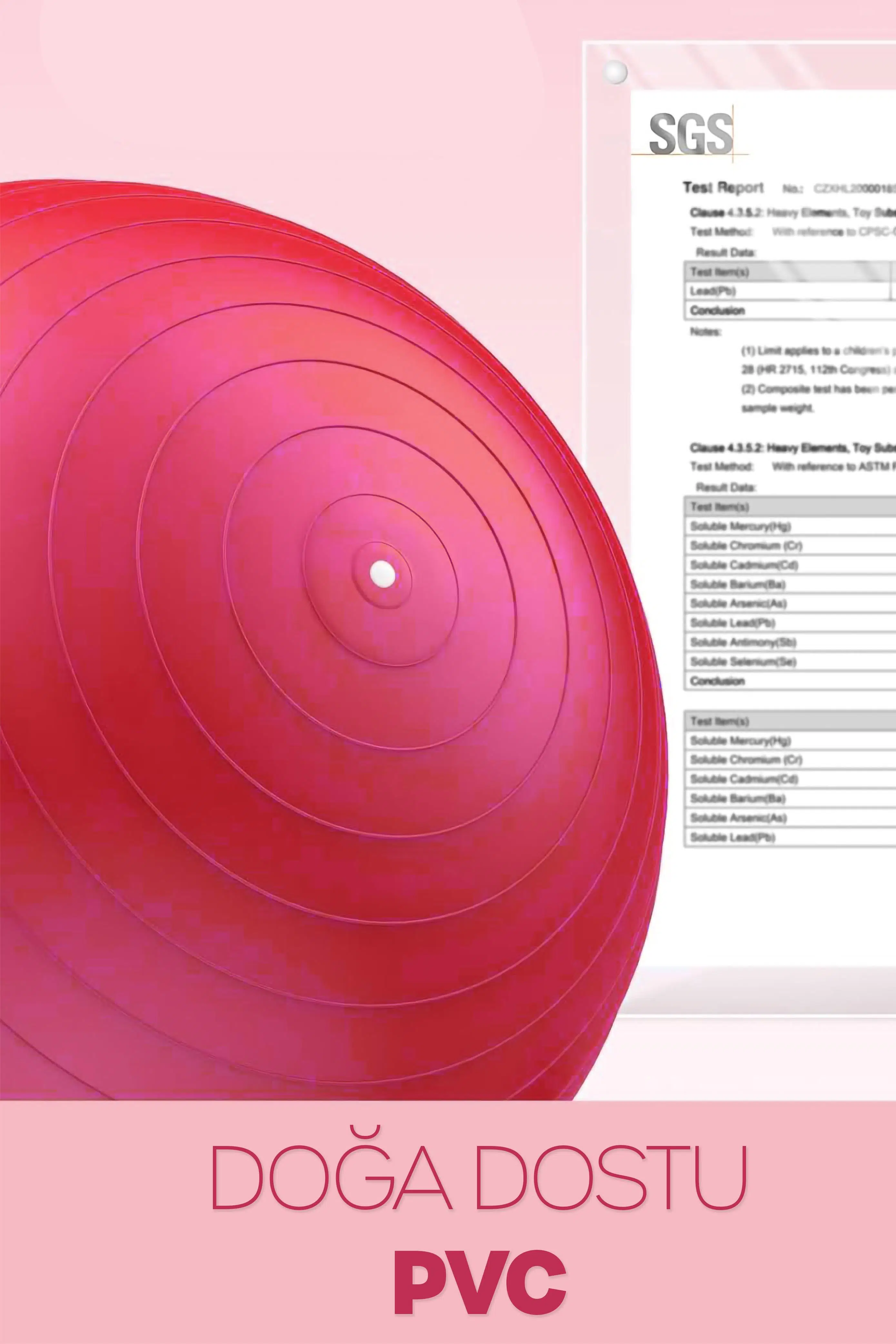Click the first Test Method: label

pos(721,232)
